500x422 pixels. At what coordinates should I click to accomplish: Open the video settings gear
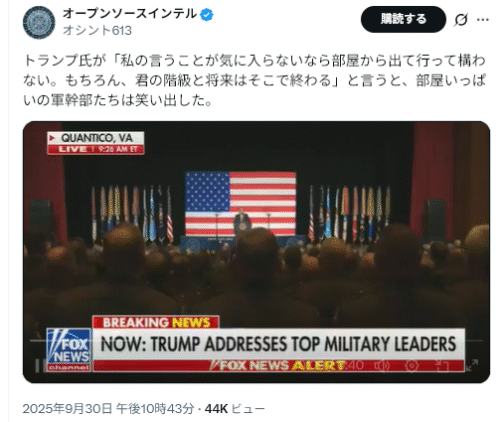pos(412,366)
